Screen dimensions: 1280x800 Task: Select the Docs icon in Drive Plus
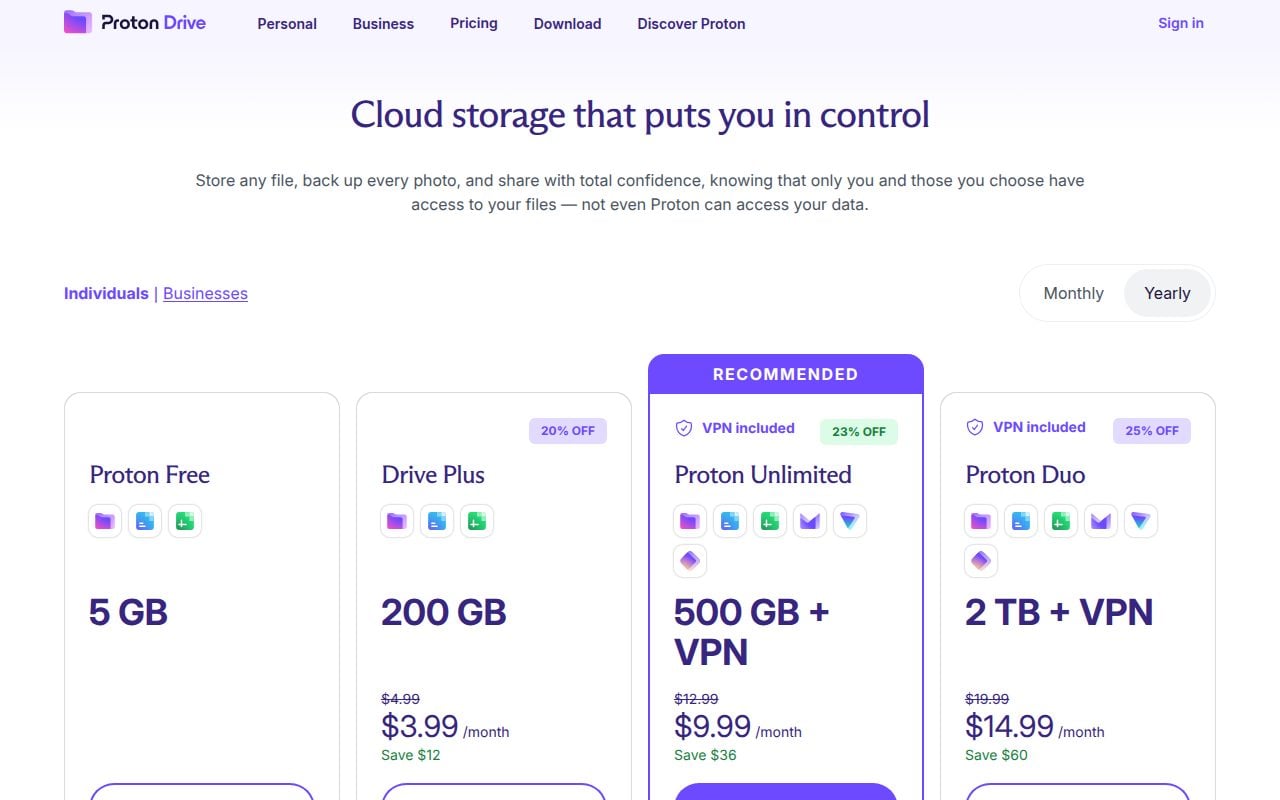coord(437,521)
